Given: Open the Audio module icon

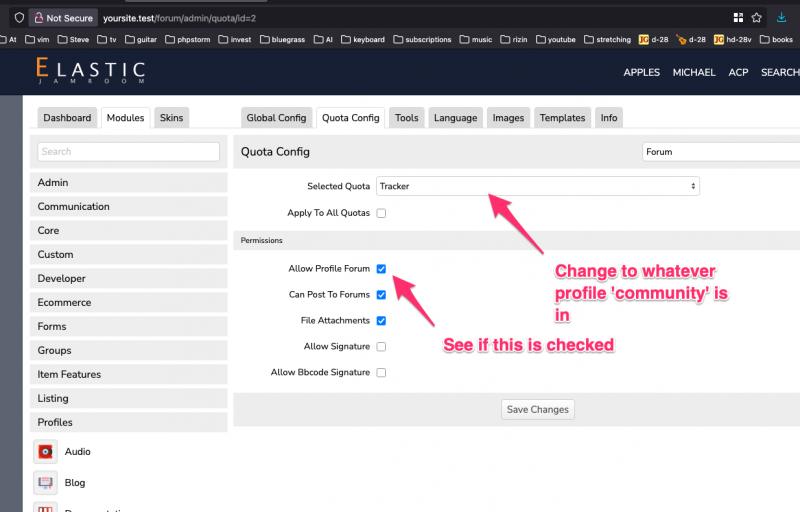Looking at the screenshot, I should point(45,451).
